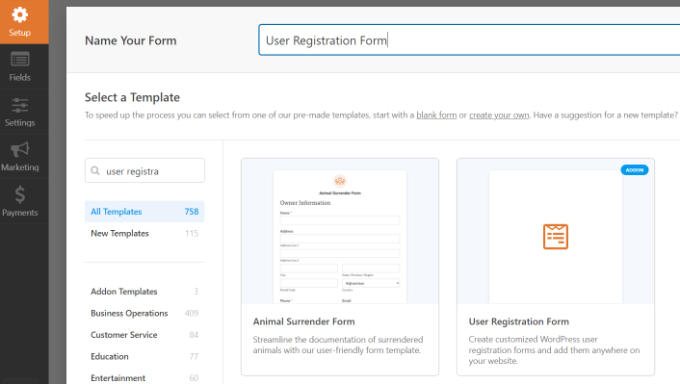This screenshot has height=384, width=680.
Task: Filter by Education category
Action: (144, 357)
